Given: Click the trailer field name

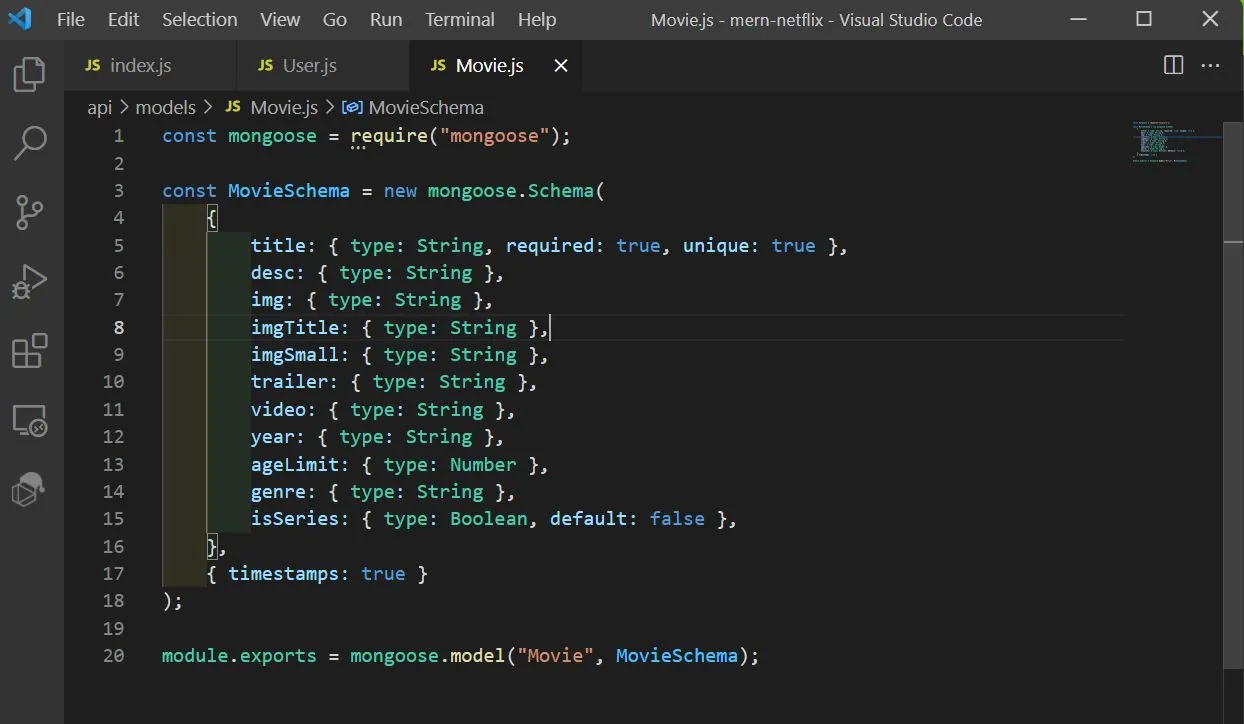Looking at the screenshot, I should (x=290, y=382).
